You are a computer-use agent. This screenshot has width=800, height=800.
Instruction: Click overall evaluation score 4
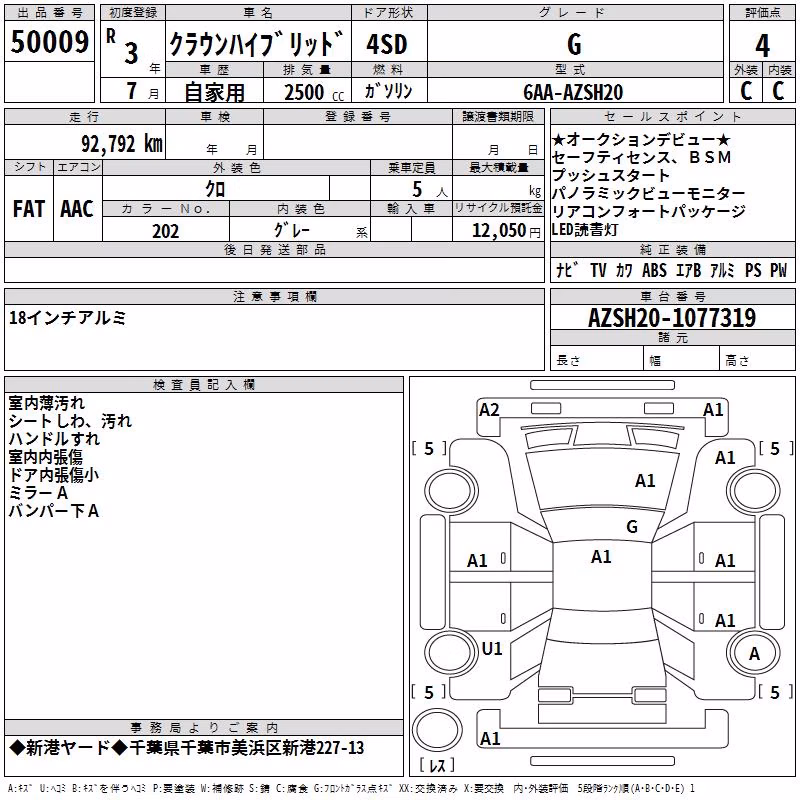(x=762, y=46)
